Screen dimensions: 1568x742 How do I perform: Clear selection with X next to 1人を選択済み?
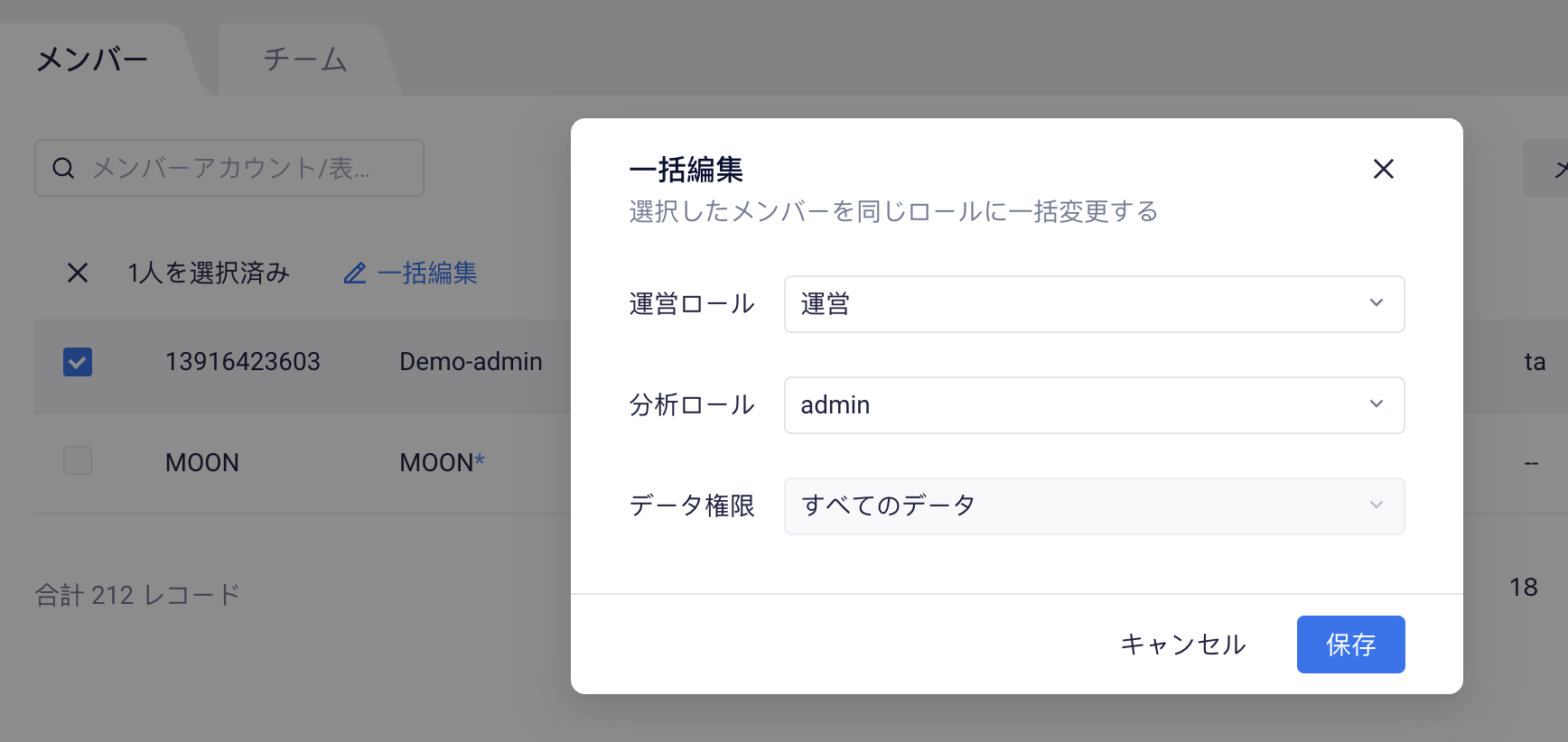tap(78, 273)
